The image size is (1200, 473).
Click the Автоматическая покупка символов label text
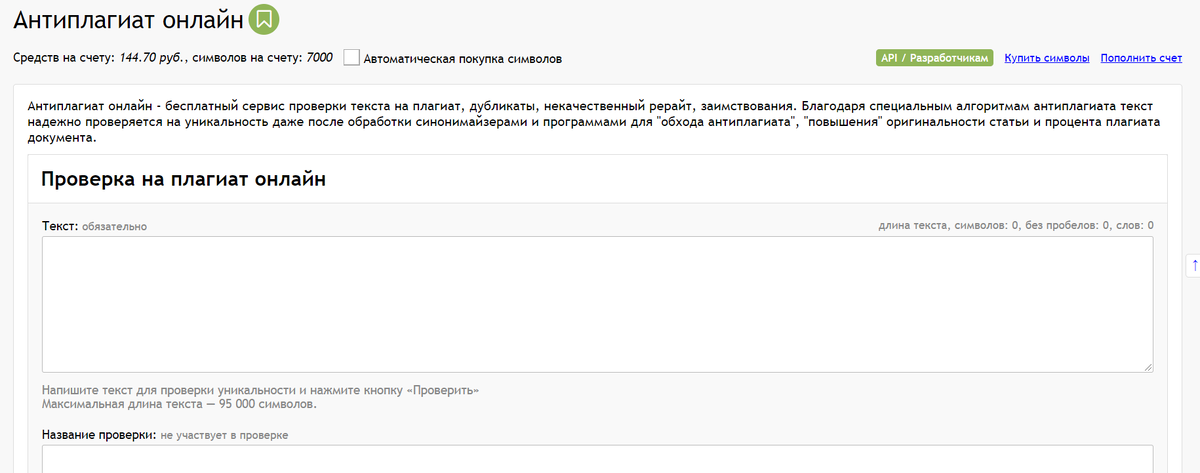point(463,58)
